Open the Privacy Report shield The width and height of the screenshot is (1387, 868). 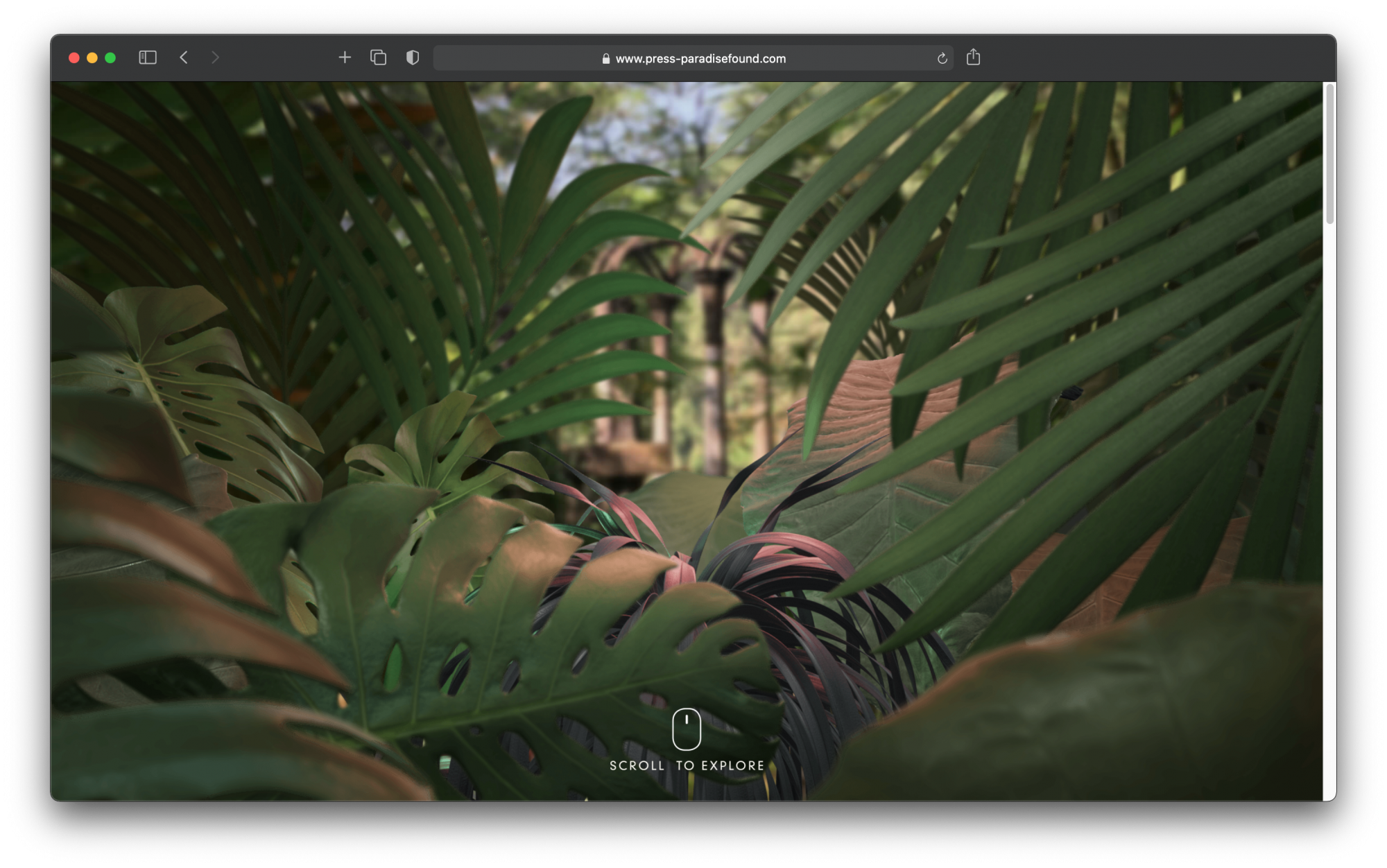[413, 58]
